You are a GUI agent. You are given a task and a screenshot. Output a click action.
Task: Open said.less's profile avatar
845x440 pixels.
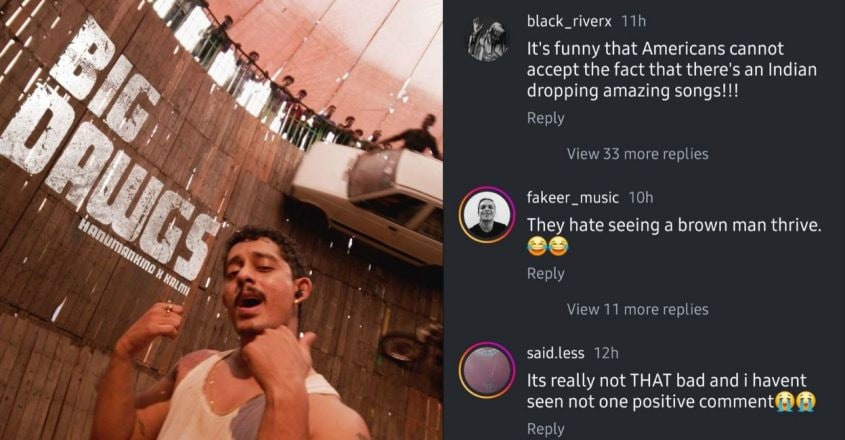(x=487, y=370)
